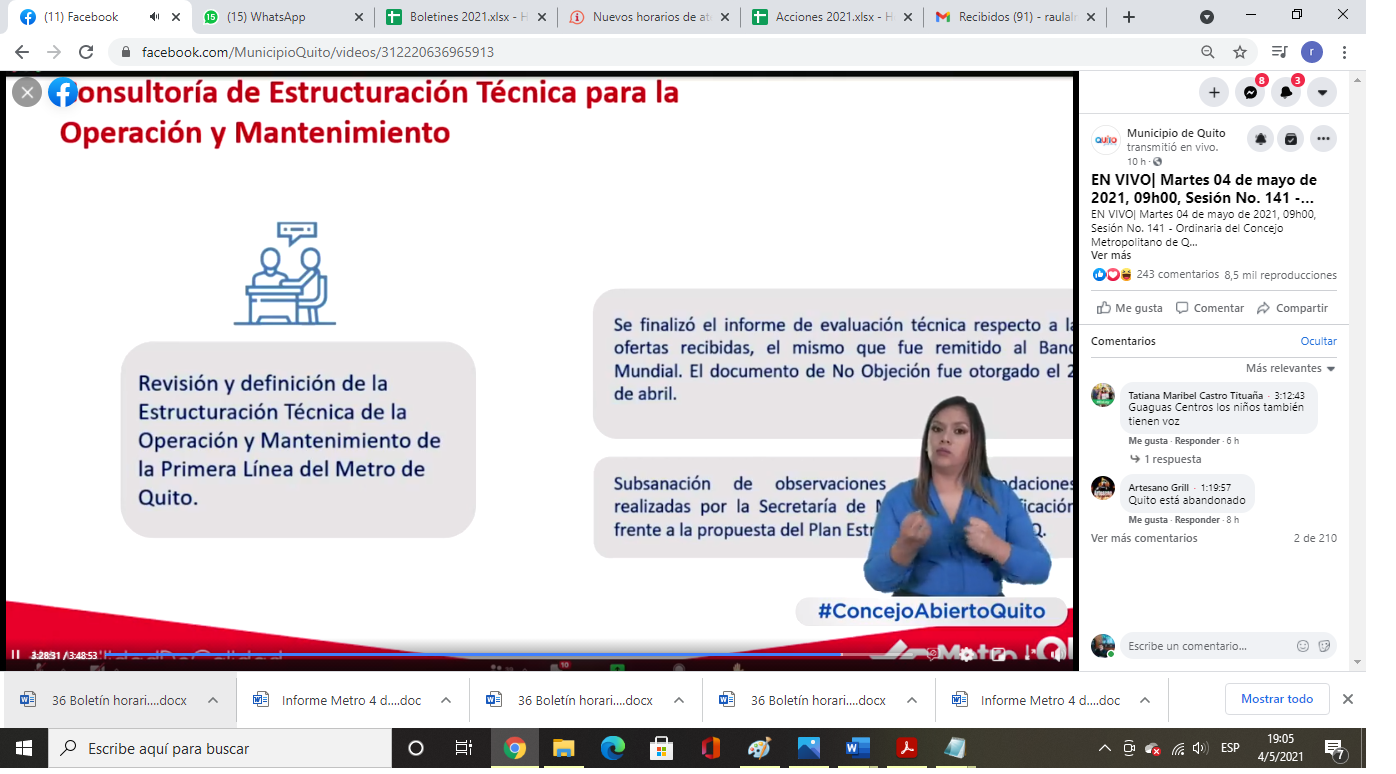This screenshot has width=1396, height=774.
Task: Open the Más relevantes sort dropdown
Action: 1290,368
